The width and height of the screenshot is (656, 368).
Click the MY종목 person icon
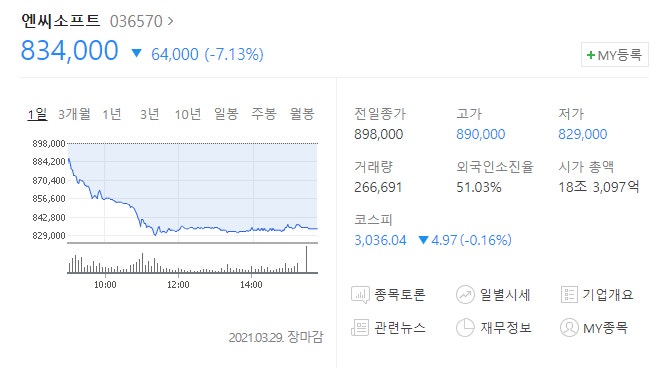tap(569, 327)
